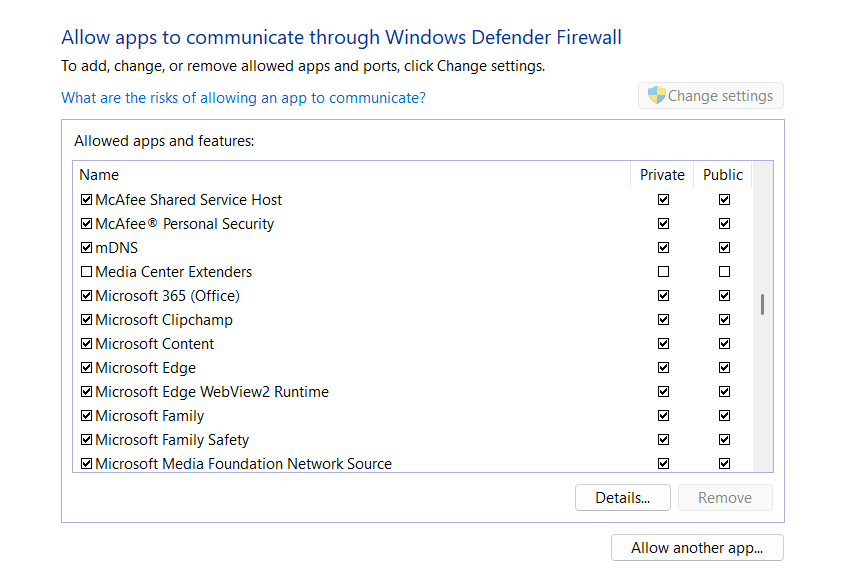
Task: Select the McAfee Shared Service Host text
Action: point(189,199)
